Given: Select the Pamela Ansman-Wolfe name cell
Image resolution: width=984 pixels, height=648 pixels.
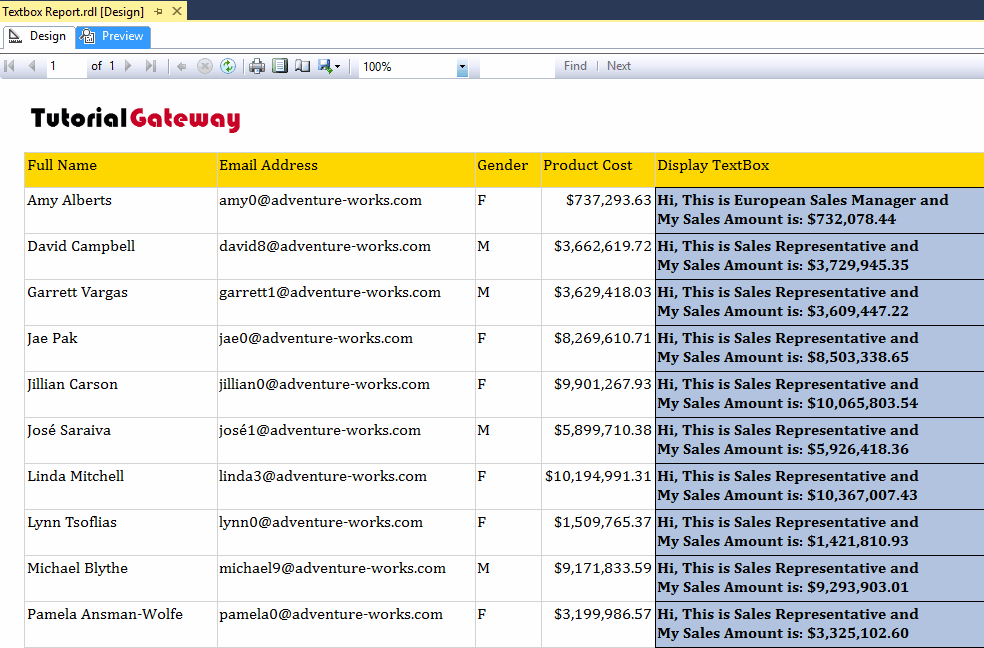Looking at the screenshot, I should pos(120,624).
